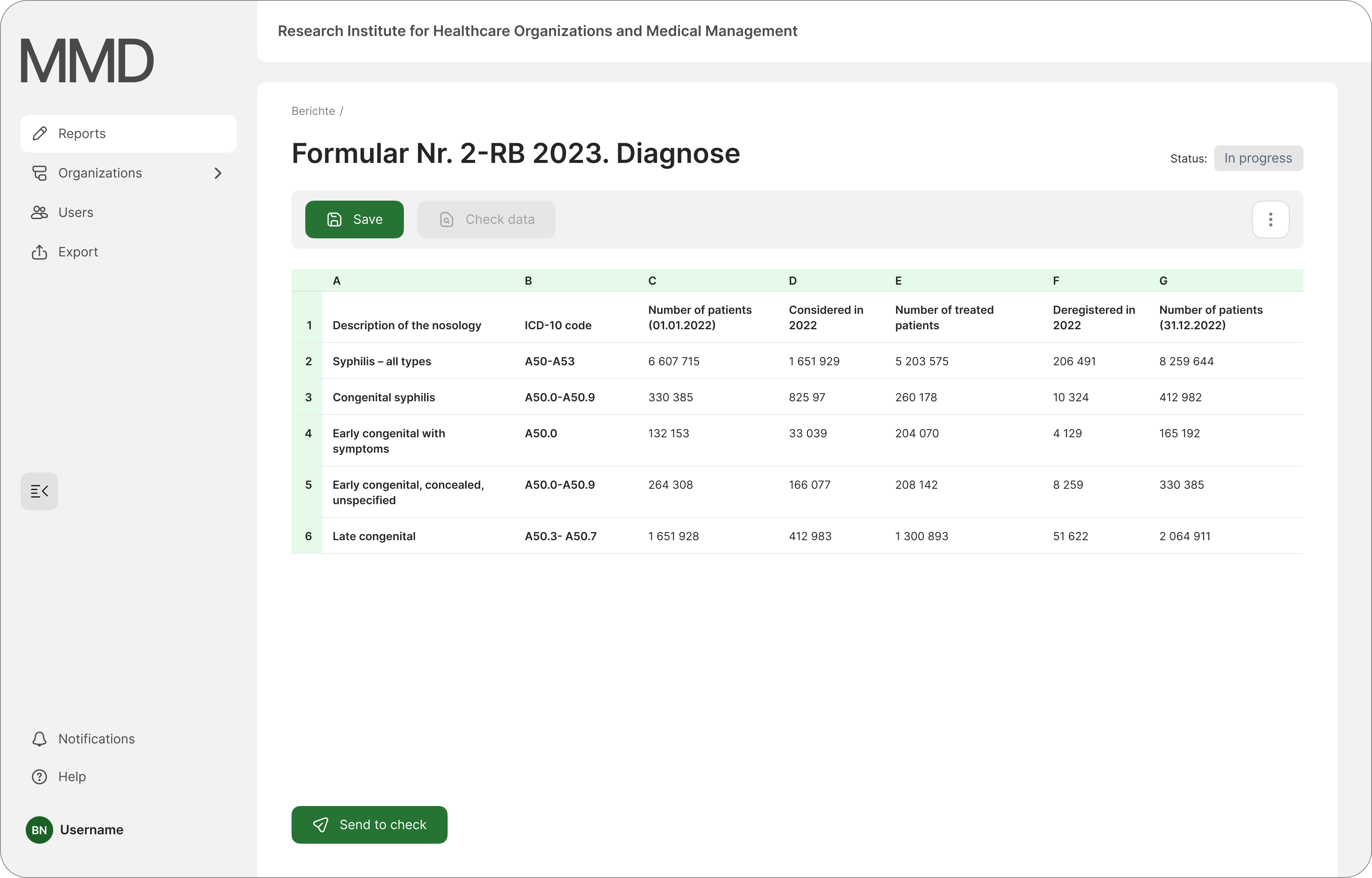This screenshot has width=1372, height=878.
Task: Save the report with the Save button
Action: click(x=354, y=219)
